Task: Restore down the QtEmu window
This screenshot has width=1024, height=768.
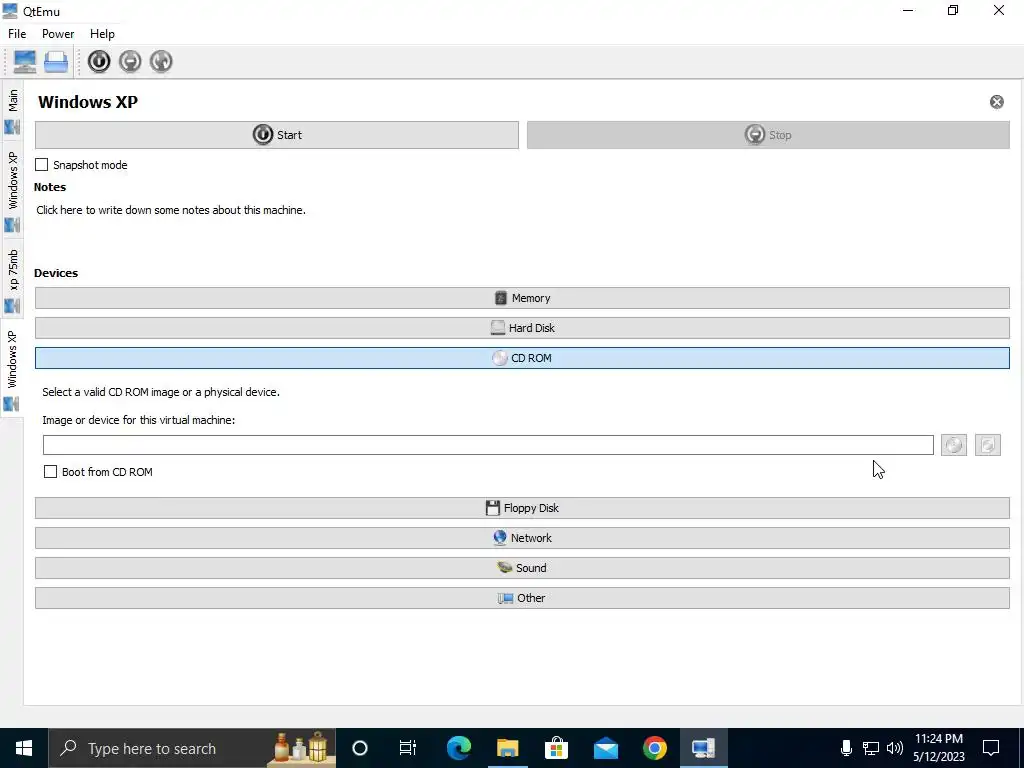Action: pyautogui.click(x=953, y=10)
